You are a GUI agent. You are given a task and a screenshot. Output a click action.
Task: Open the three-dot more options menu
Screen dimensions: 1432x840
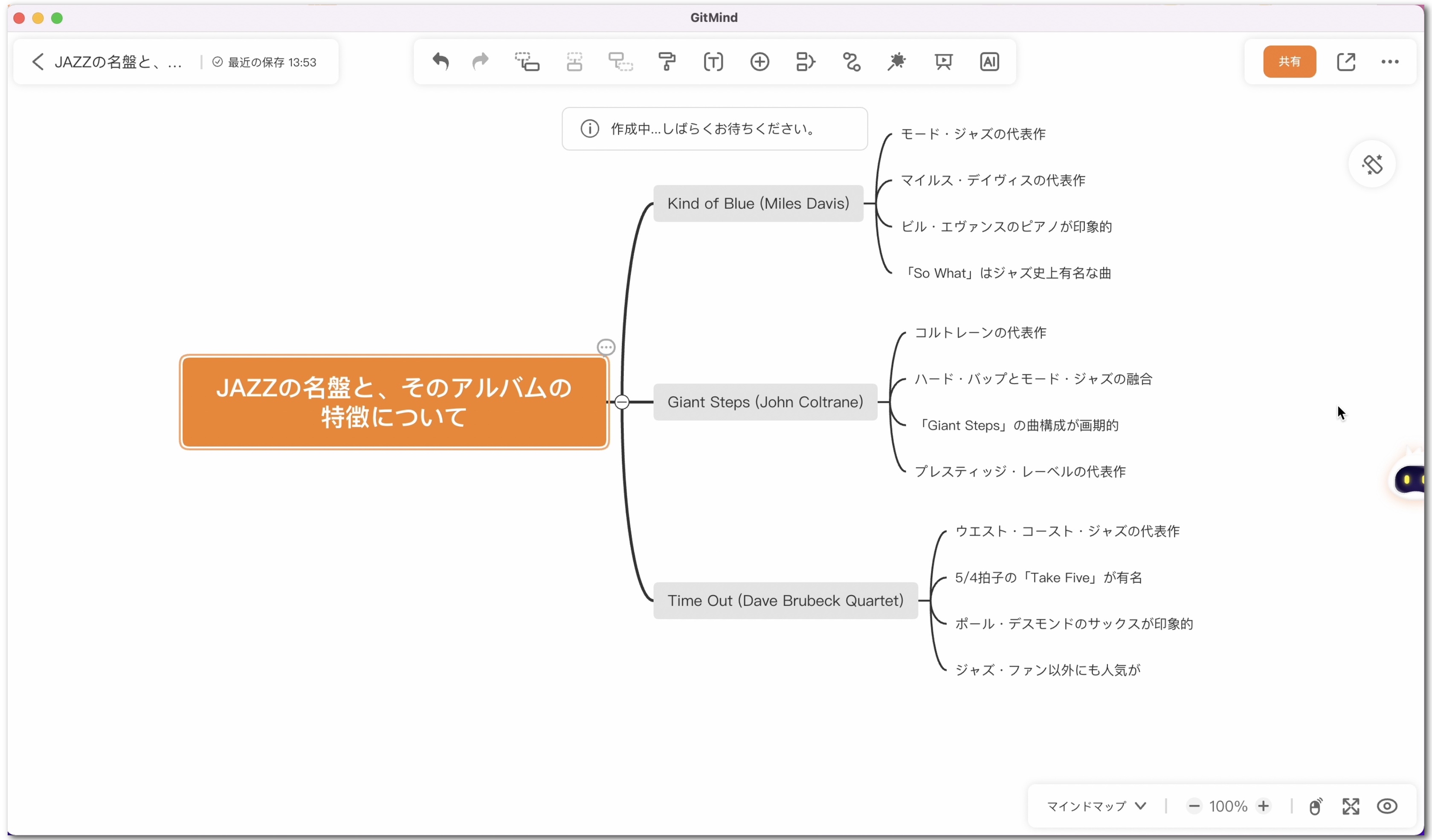click(1391, 61)
